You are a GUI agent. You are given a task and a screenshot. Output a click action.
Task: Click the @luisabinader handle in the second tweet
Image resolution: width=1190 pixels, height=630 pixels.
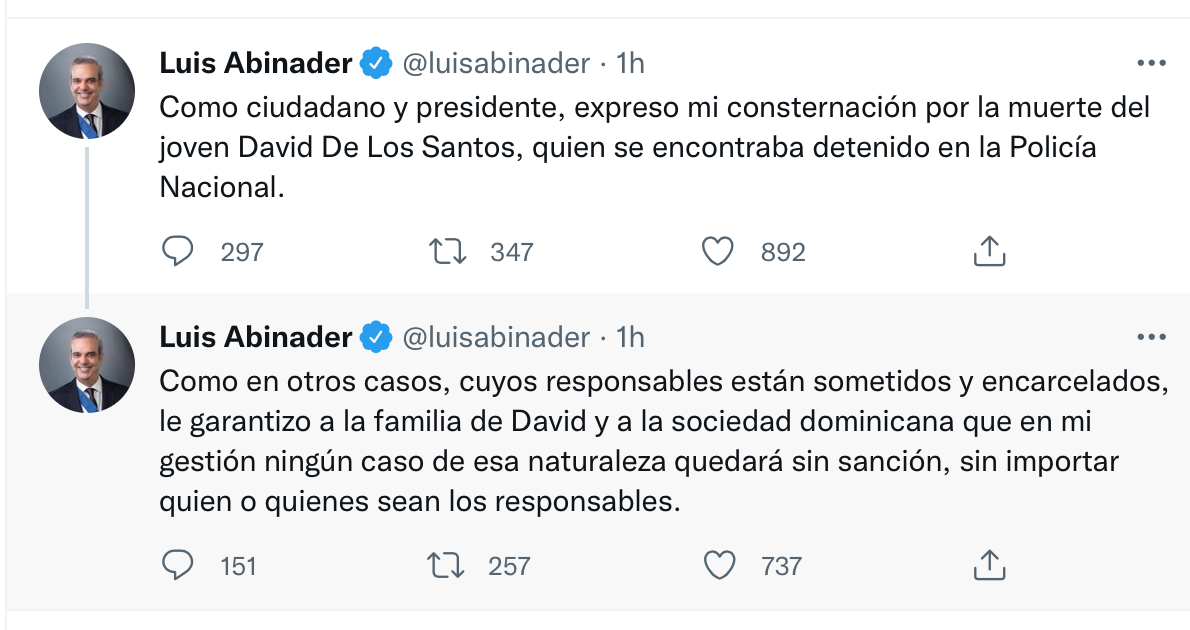(x=496, y=337)
